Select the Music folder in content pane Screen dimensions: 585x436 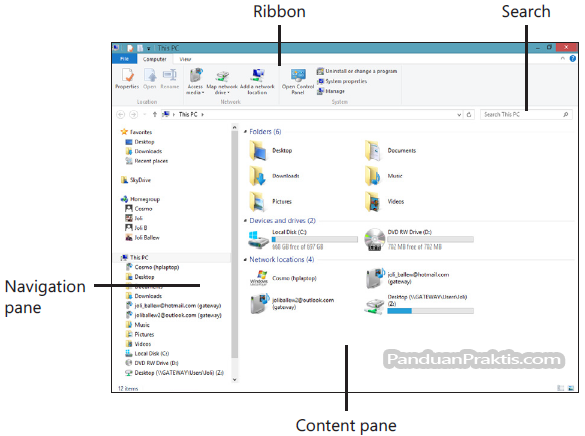point(384,176)
